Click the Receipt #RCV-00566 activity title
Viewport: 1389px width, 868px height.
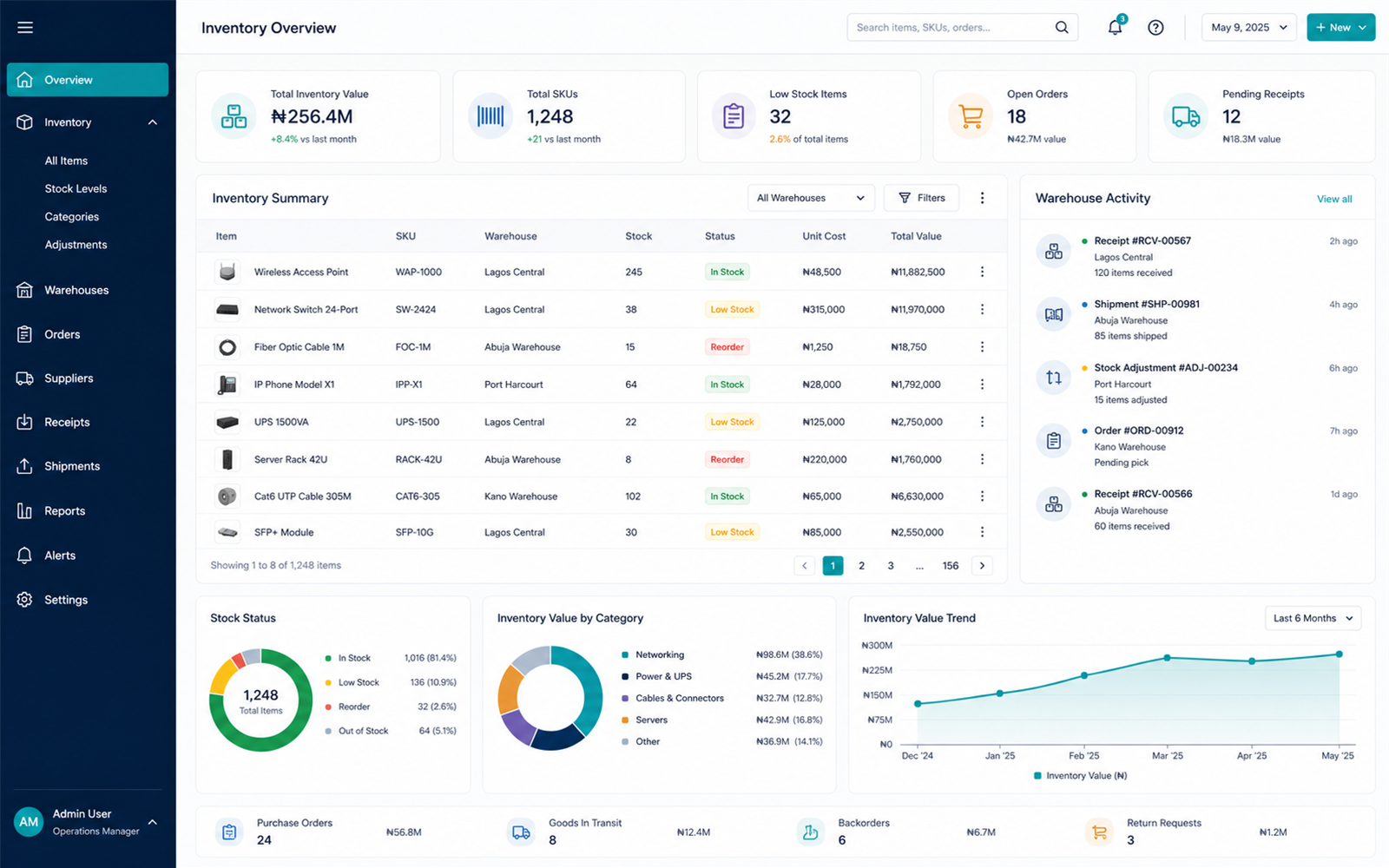[x=1143, y=494]
